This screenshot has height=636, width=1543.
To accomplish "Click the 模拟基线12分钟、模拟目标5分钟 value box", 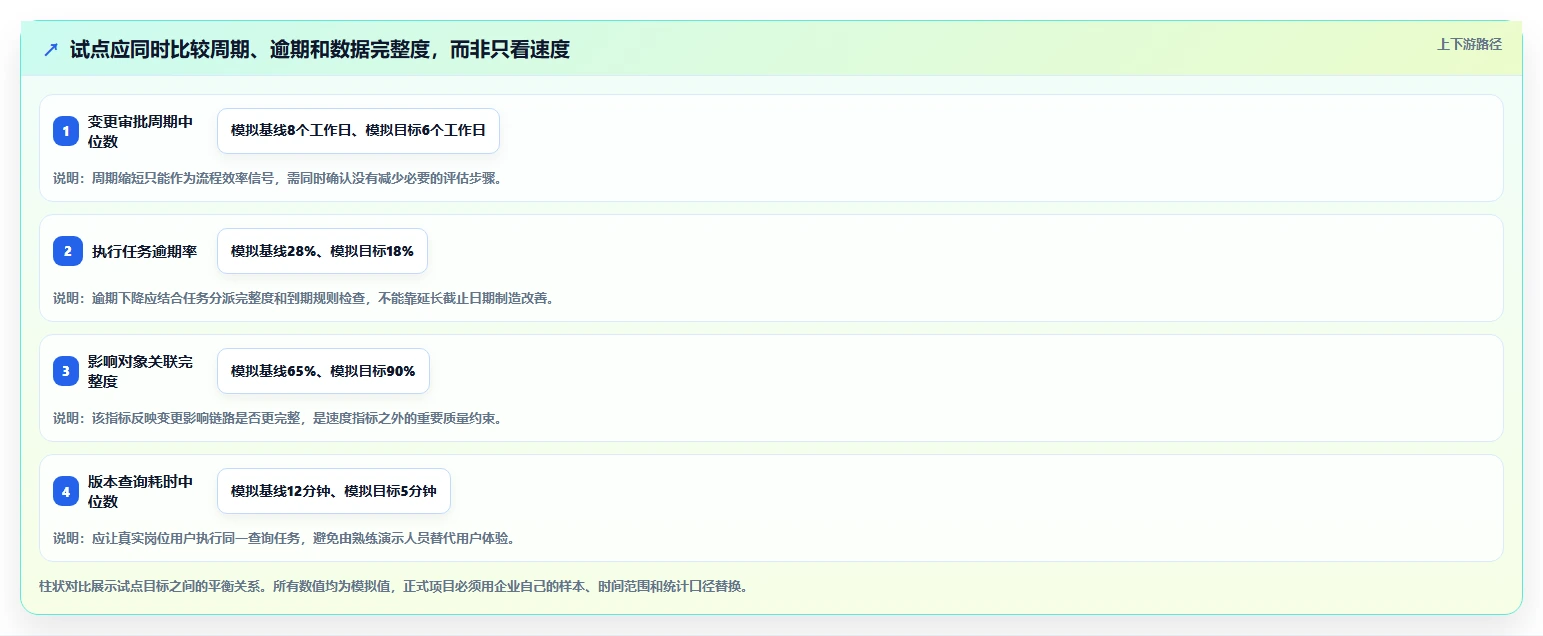I will [x=334, y=491].
